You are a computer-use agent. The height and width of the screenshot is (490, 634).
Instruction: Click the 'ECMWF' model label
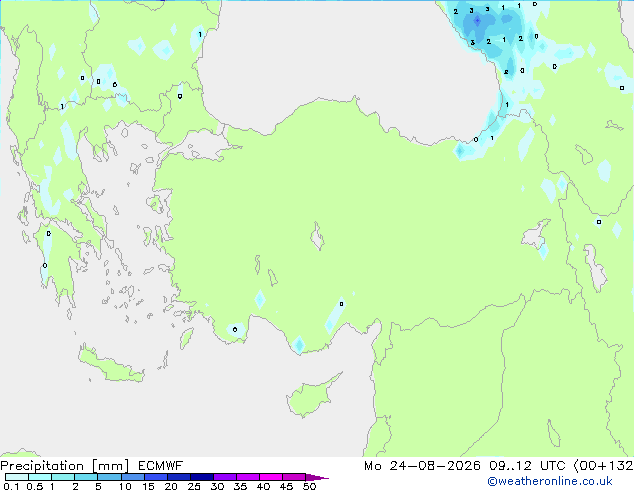coord(161,466)
